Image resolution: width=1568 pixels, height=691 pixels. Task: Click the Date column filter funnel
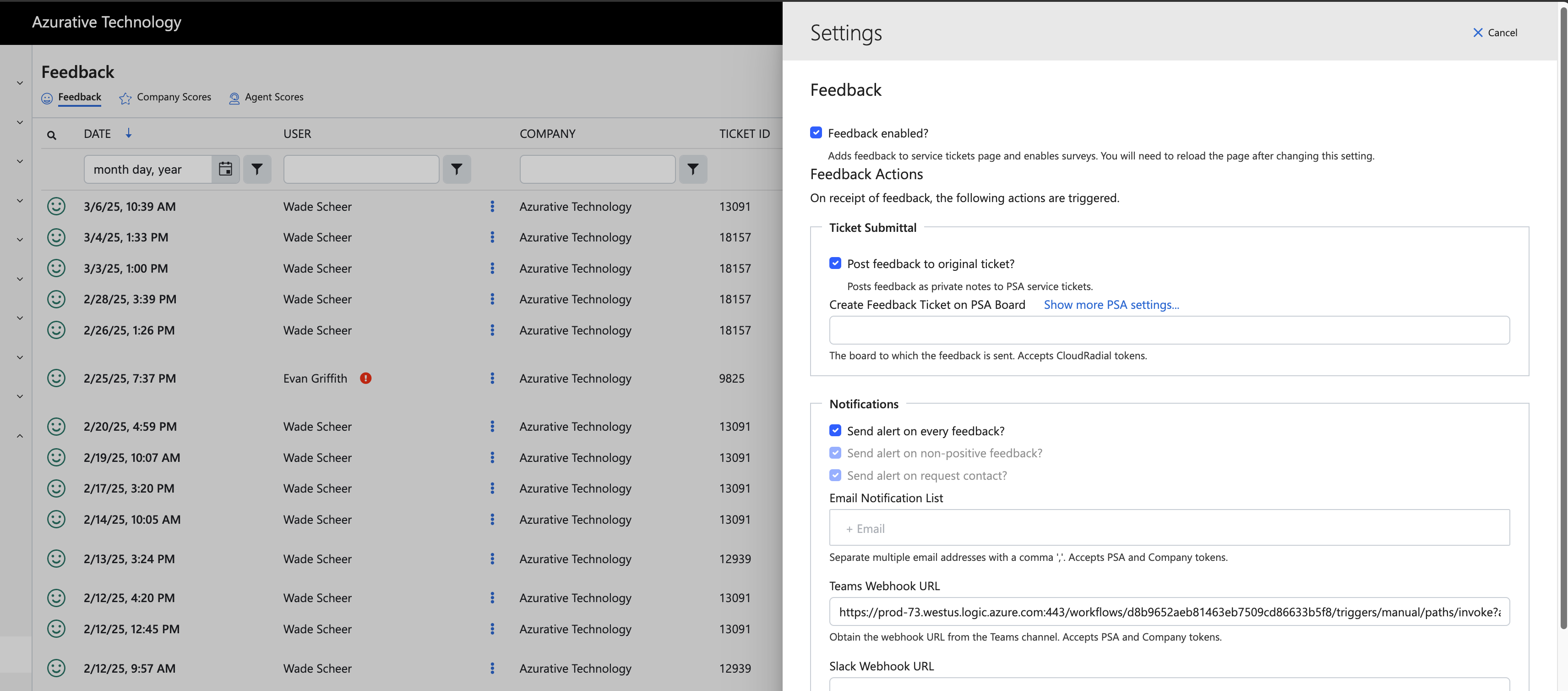pyautogui.click(x=257, y=169)
